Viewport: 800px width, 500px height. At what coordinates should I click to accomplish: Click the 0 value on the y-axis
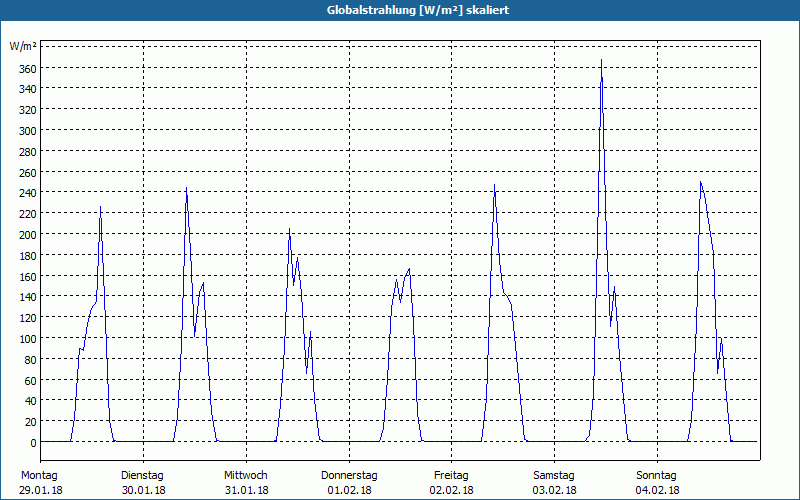pos(33,442)
